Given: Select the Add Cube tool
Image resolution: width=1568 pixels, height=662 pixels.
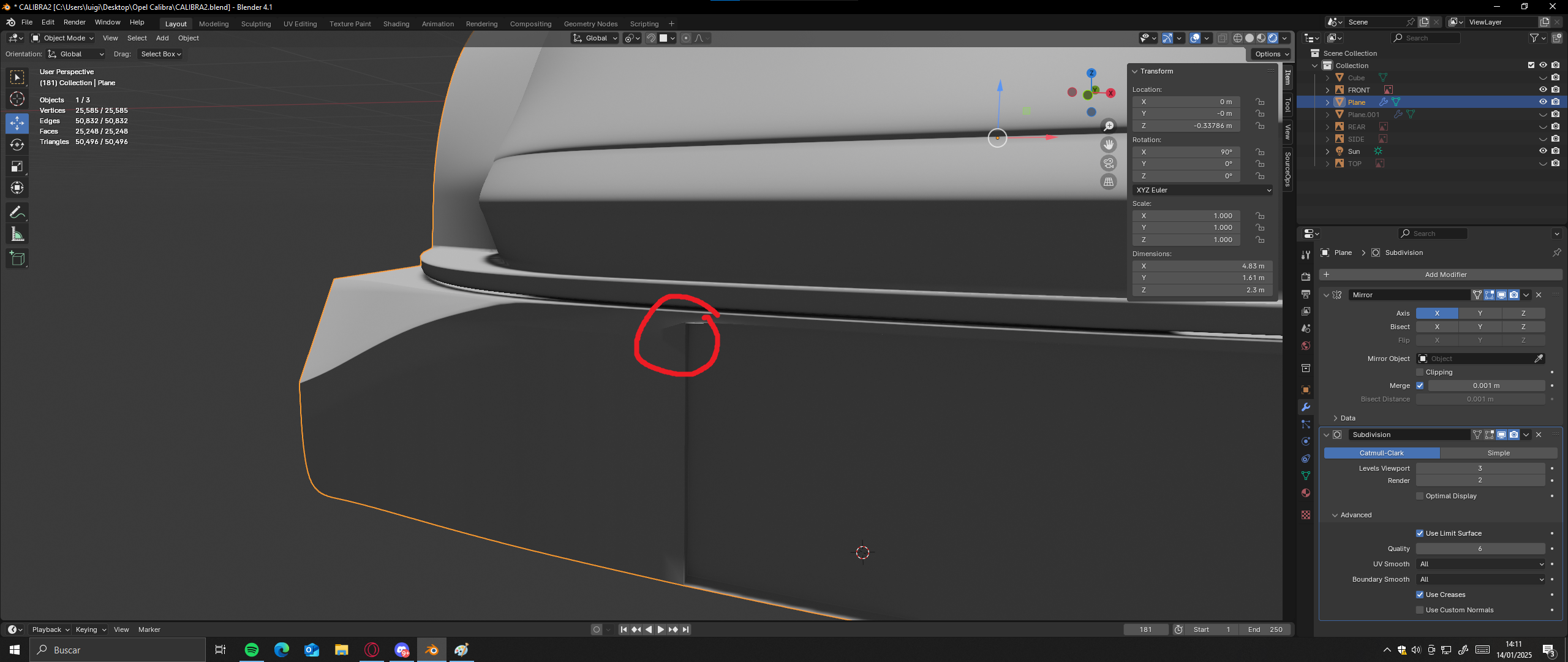Looking at the screenshot, I should (17, 259).
